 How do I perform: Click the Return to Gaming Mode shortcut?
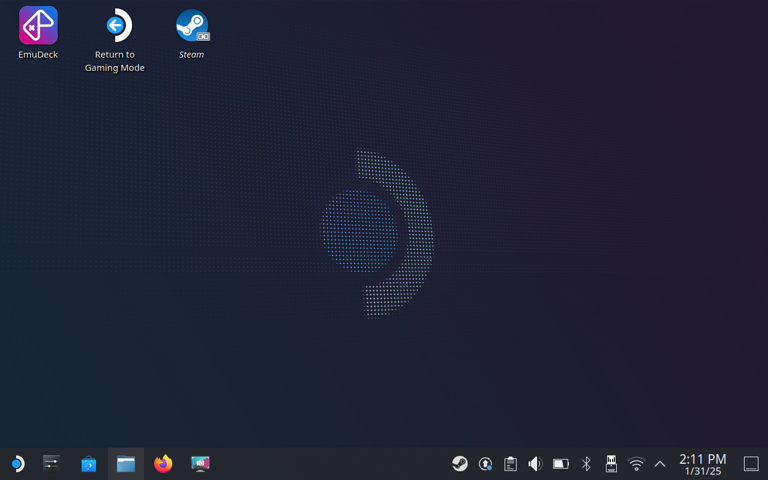114,26
